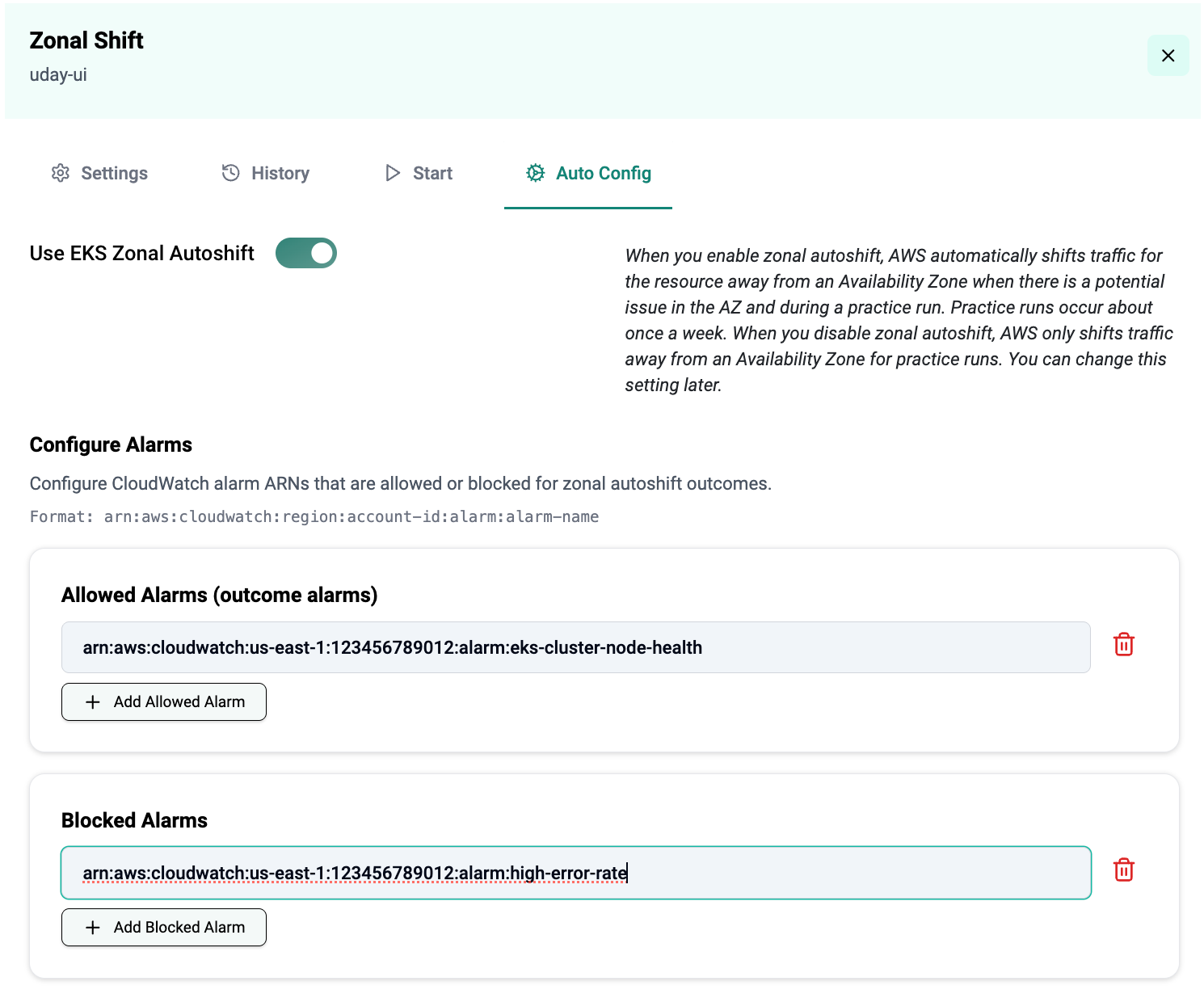The width and height of the screenshot is (1204, 994).
Task: Click the cog icon beside Auto Config
Action: tap(535, 173)
